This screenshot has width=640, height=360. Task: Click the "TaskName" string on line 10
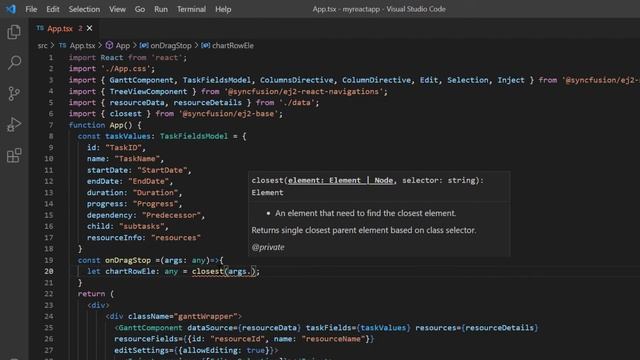pyautogui.click(x=137, y=158)
